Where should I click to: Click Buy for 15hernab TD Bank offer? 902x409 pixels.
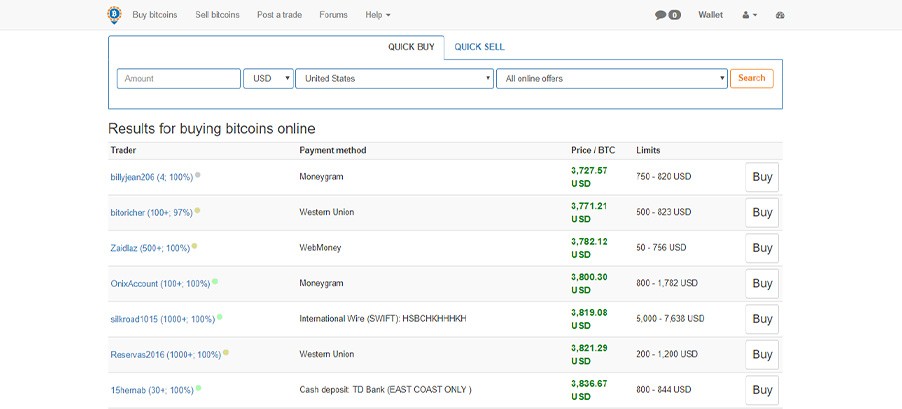762,390
